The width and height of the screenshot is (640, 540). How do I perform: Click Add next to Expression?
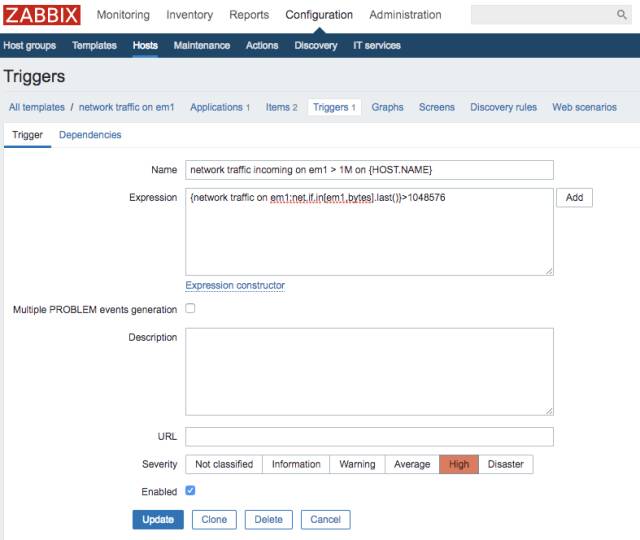click(574, 198)
